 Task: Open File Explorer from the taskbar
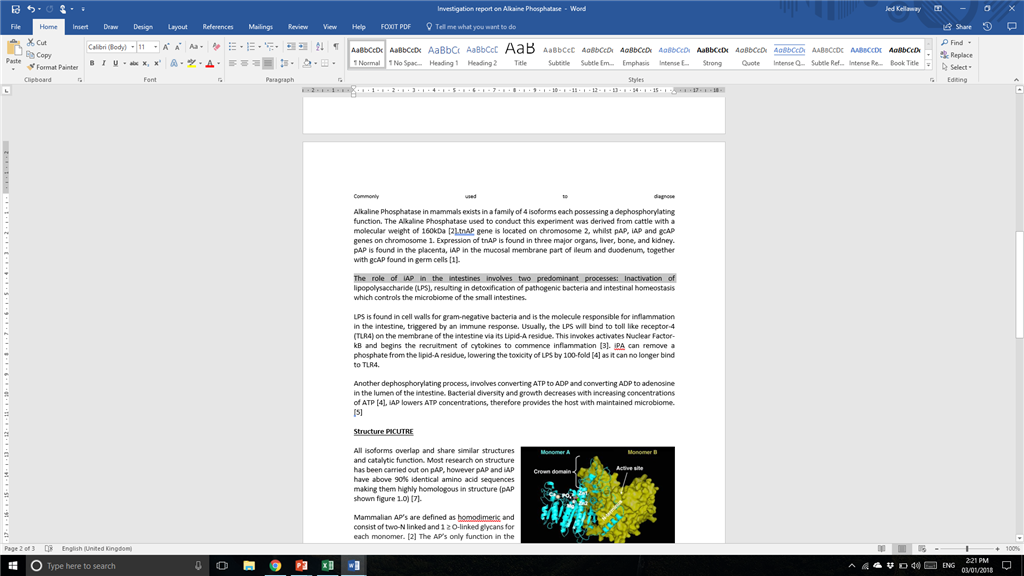(x=249, y=566)
